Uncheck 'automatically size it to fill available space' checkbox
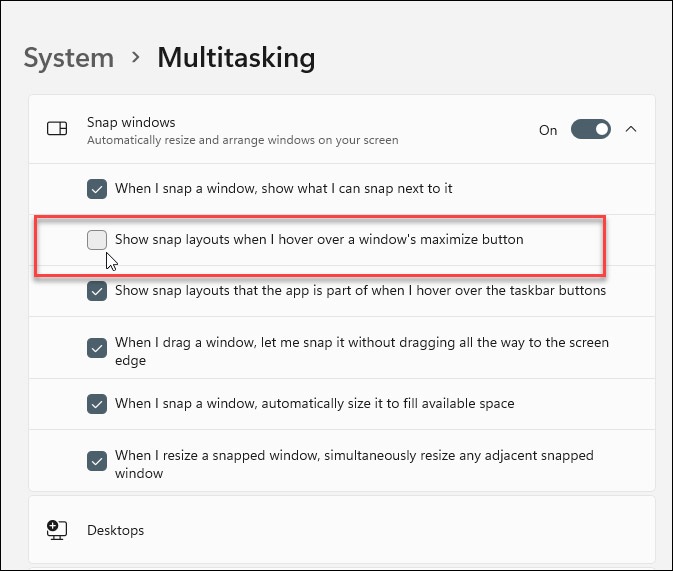673x571 pixels. (97, 404)
